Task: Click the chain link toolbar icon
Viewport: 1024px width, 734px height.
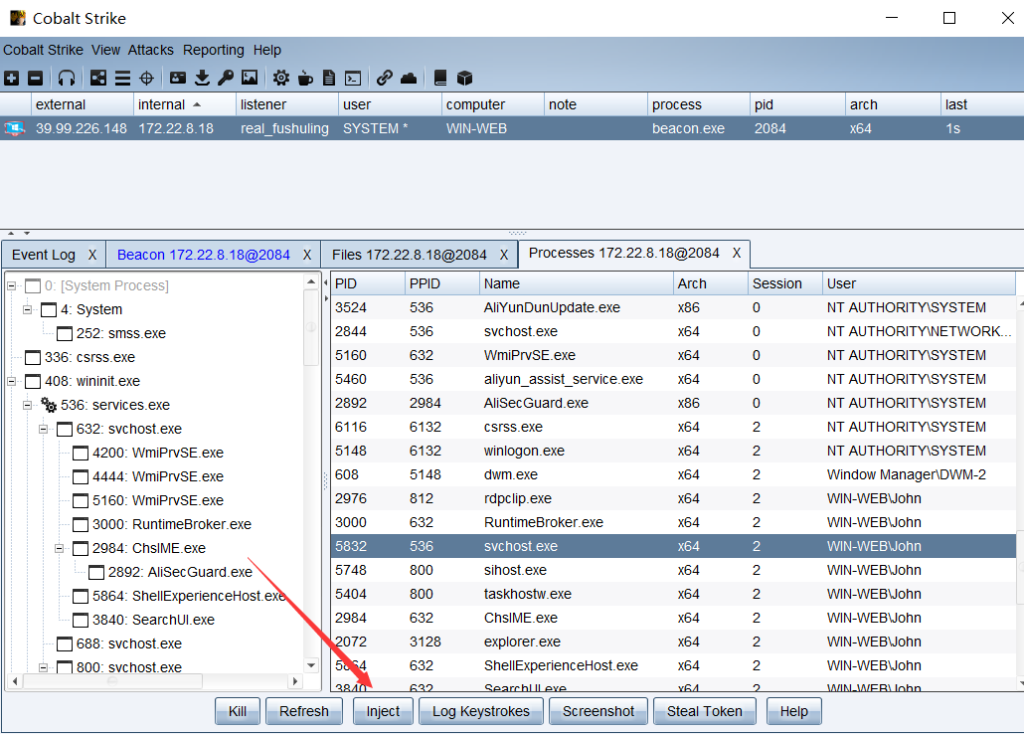Action: [384, 78]
